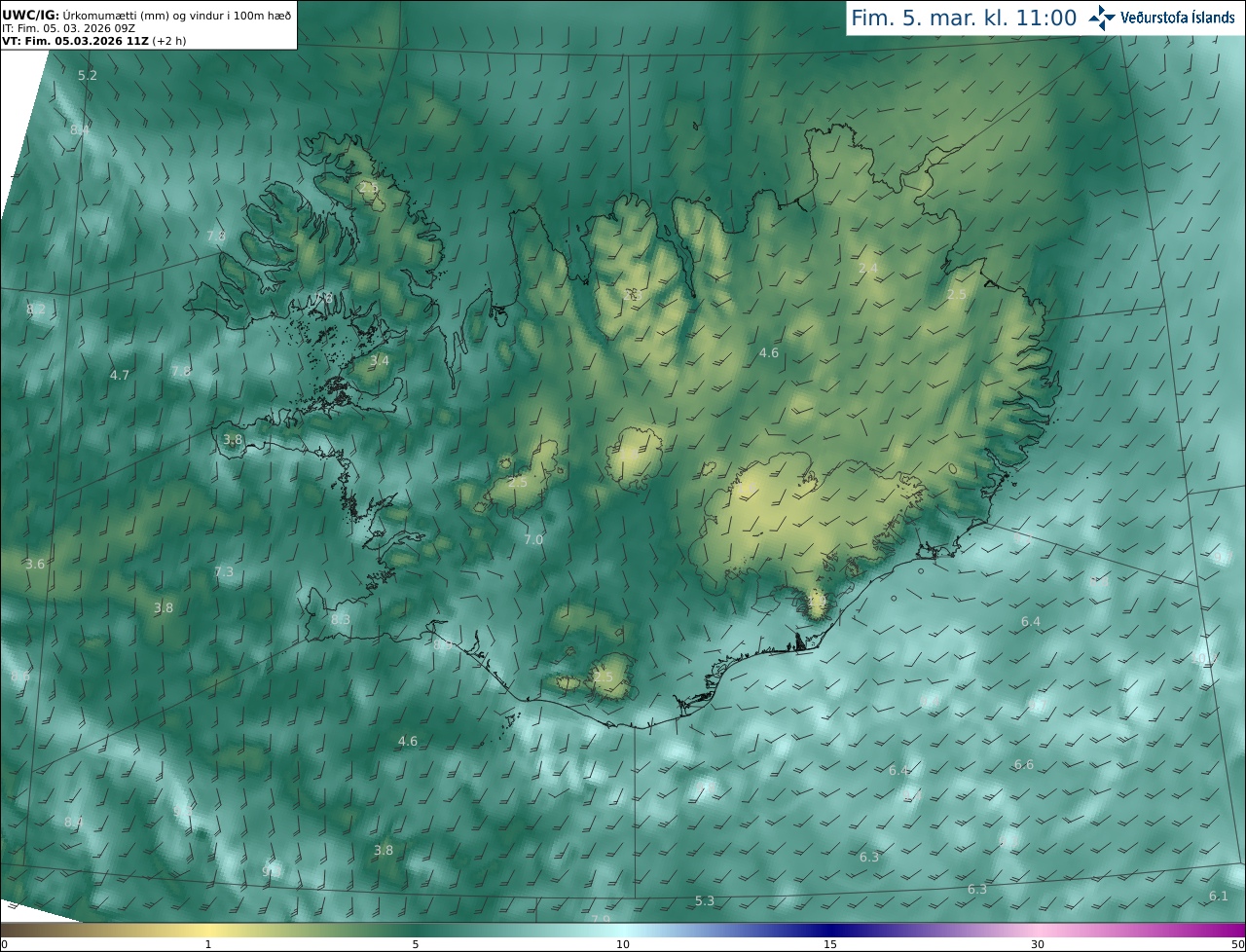Click the 7.0 value on the map
The width and height of the screenshot is (1246, 952).
click(533, 539)
